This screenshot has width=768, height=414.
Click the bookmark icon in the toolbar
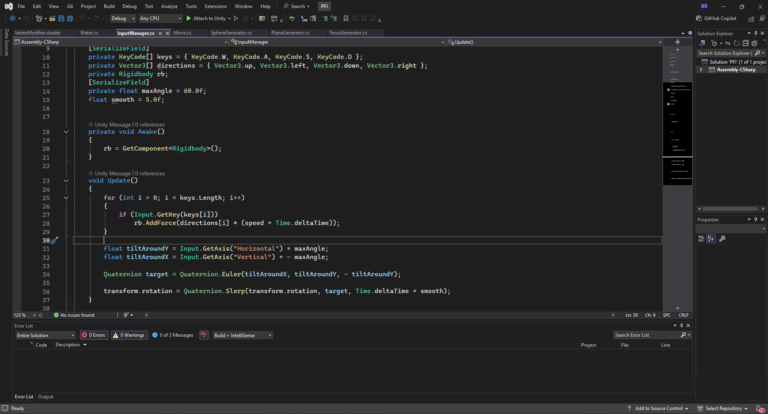click(346, 19)
